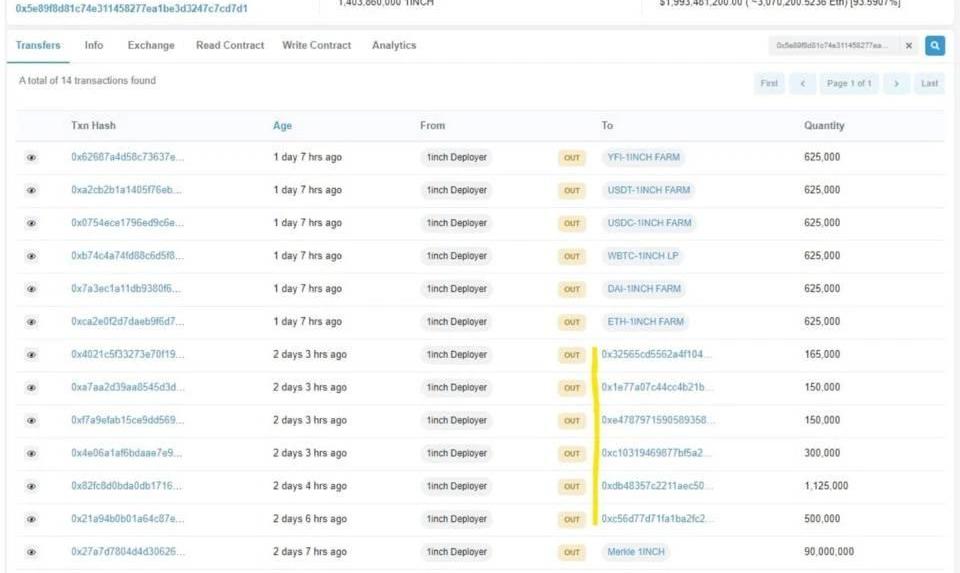
Task: Click eye icon for 0x62687a4d58c73637e row
Action: pyautogui.click(x=31, y=157)
